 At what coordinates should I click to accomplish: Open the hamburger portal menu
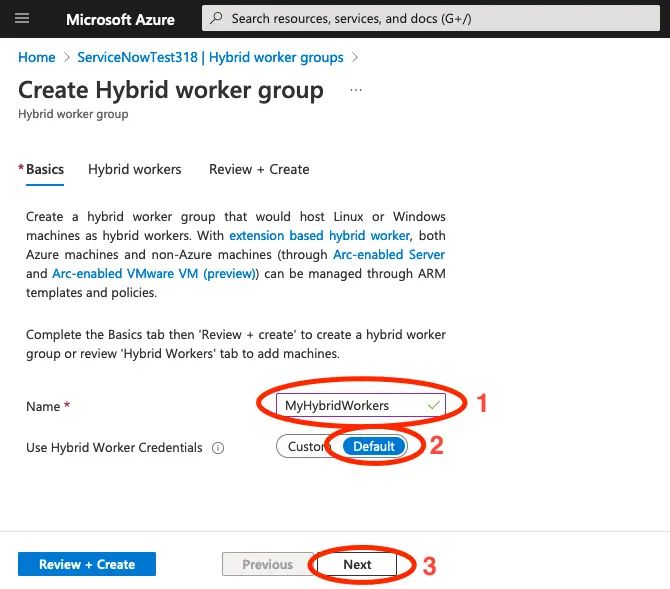pos(22,18)
